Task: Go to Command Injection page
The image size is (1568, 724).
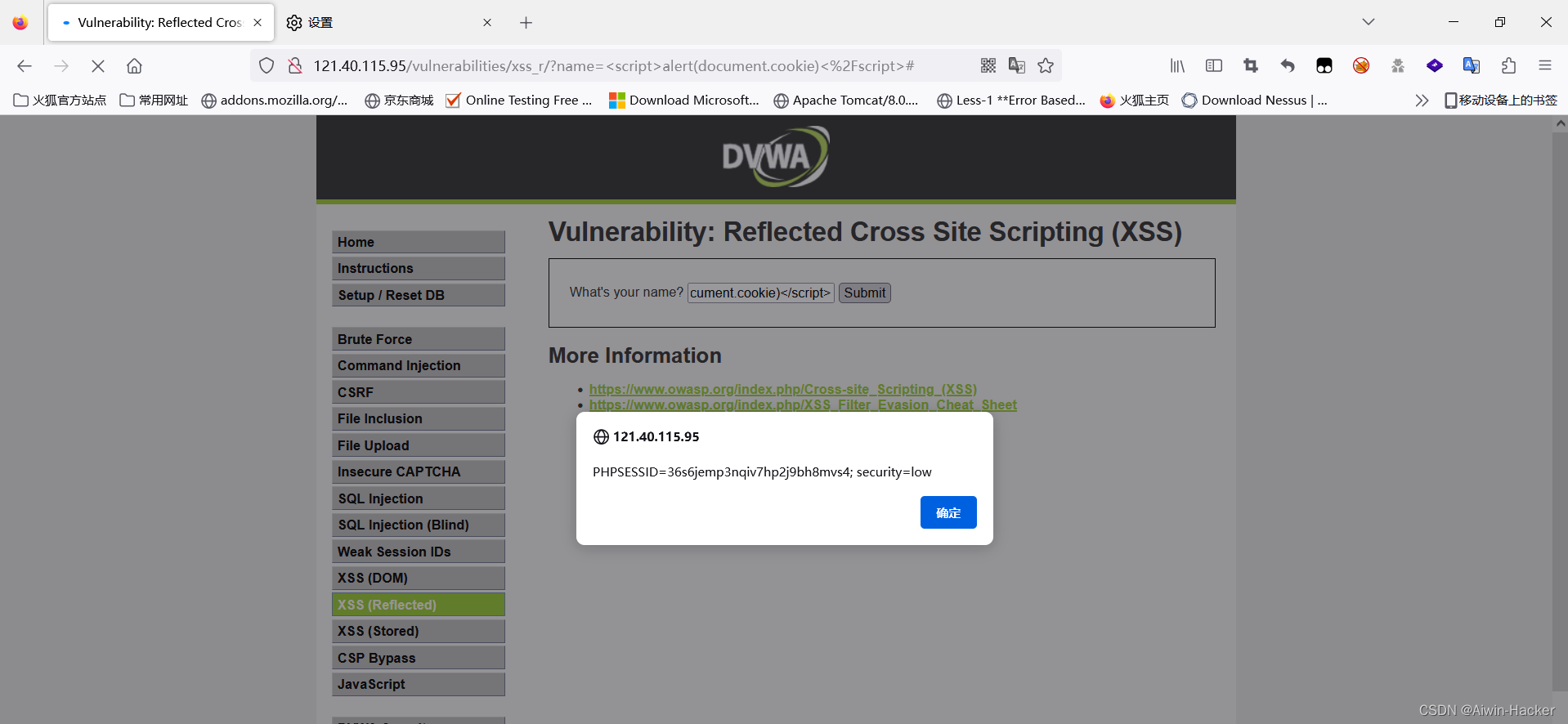Action: 419,365
